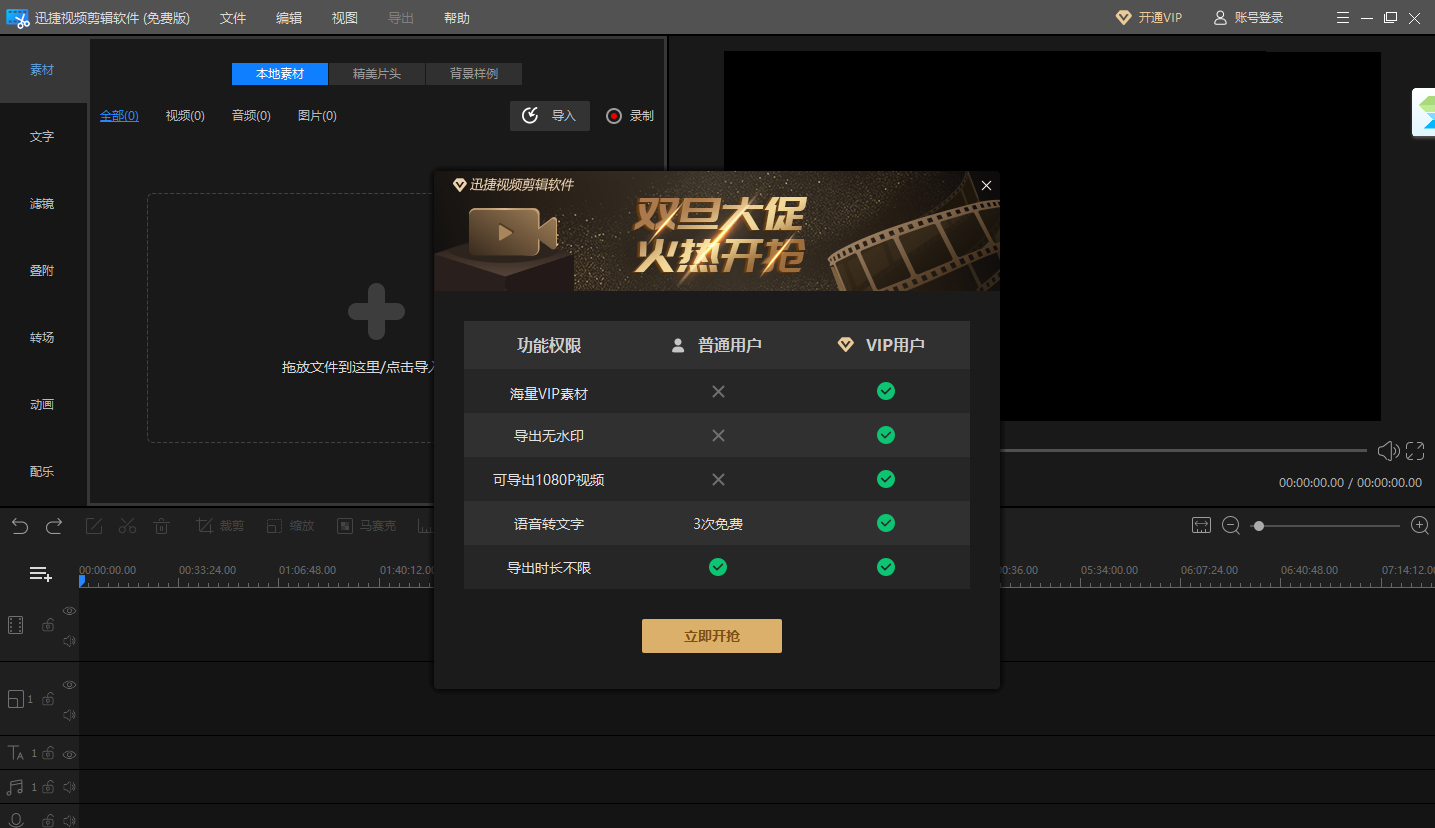Viewport: 1435px width, 828px height.
Task: Enter fullscreen preview mode
Action: 1415,451
